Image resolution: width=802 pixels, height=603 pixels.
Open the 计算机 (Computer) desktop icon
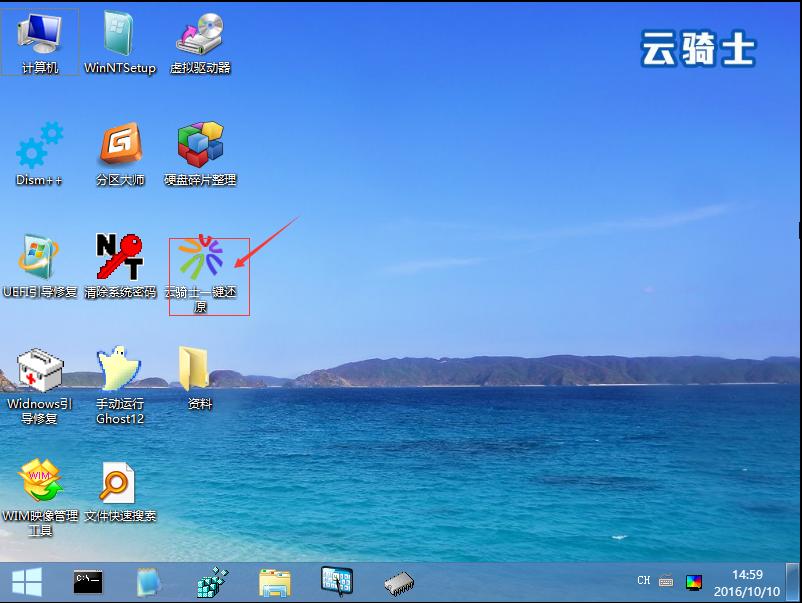click(40, 36)
